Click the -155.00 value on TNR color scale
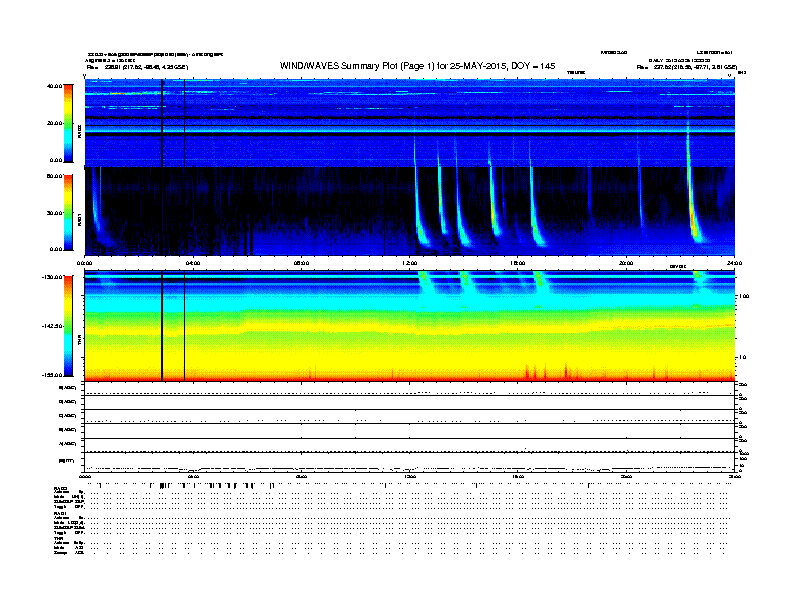 (x=52, y=375)
